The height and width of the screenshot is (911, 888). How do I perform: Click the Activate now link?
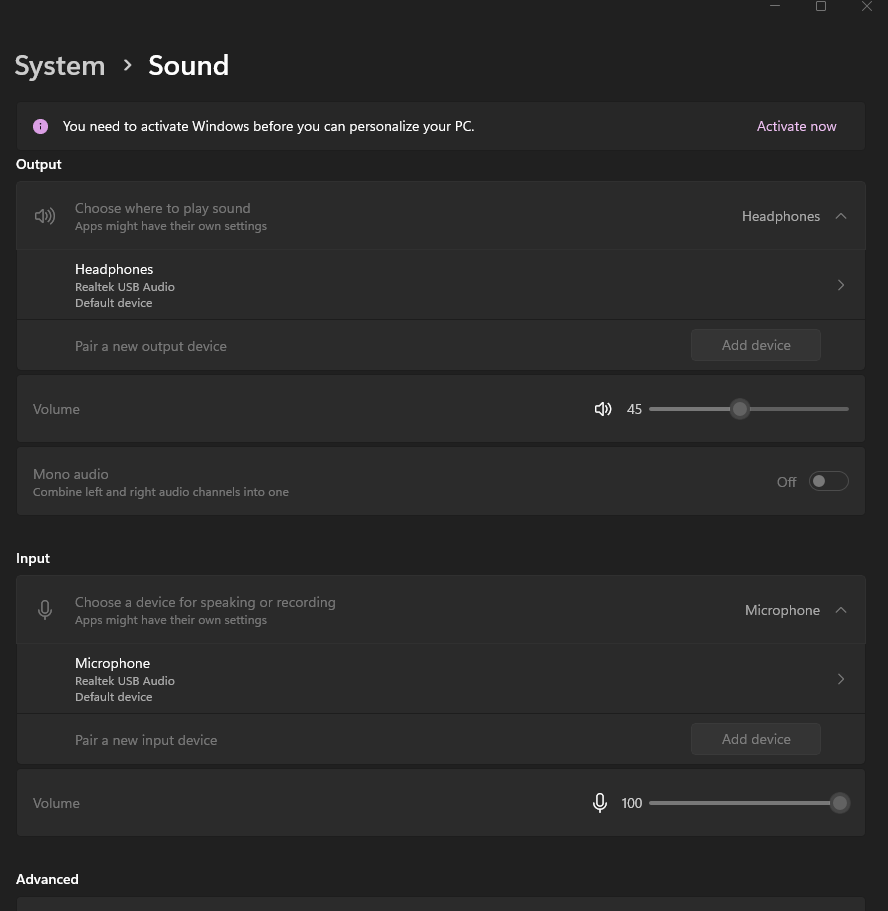(796, 126)
